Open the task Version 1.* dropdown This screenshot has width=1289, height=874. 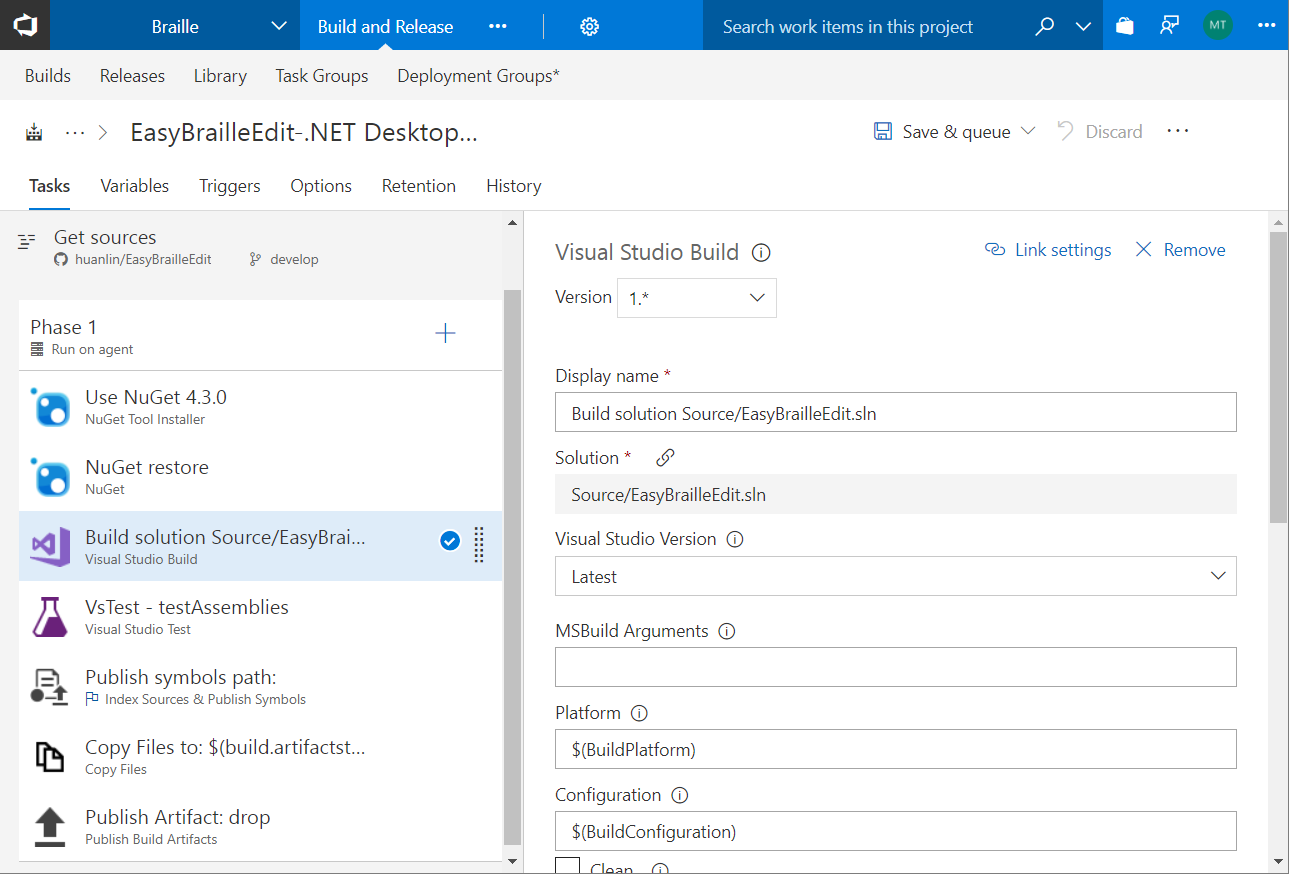(696, 298)
